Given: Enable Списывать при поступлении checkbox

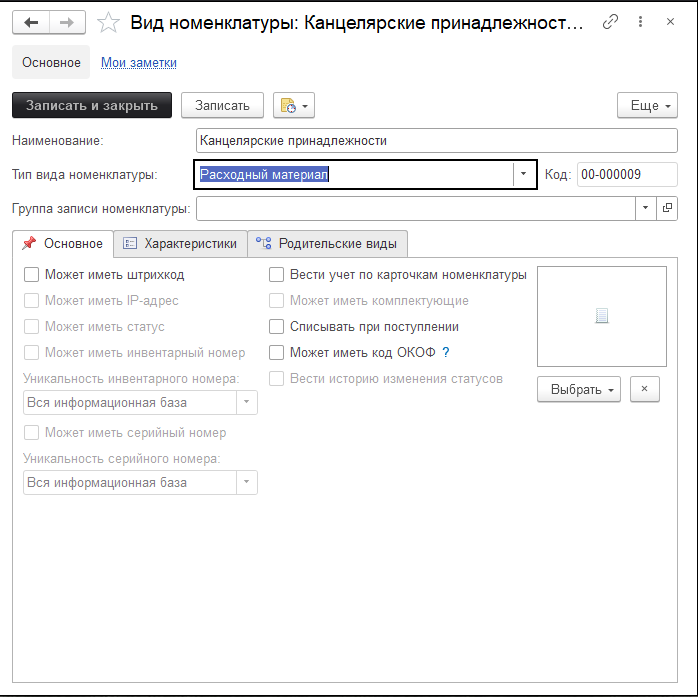Looking at the screenshot, I should 276,326.
